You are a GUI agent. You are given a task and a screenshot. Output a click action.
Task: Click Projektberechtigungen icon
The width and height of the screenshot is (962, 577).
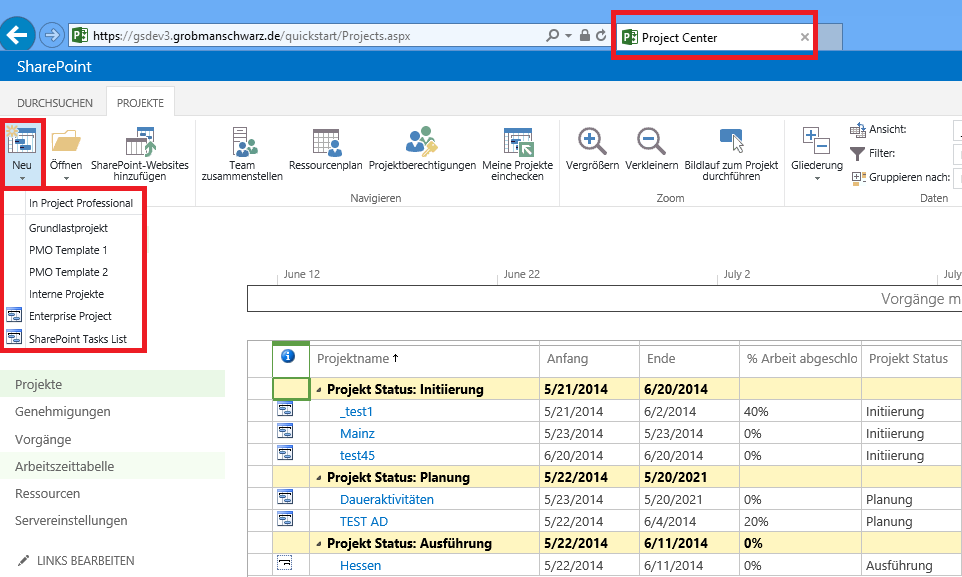coord(422,141)
